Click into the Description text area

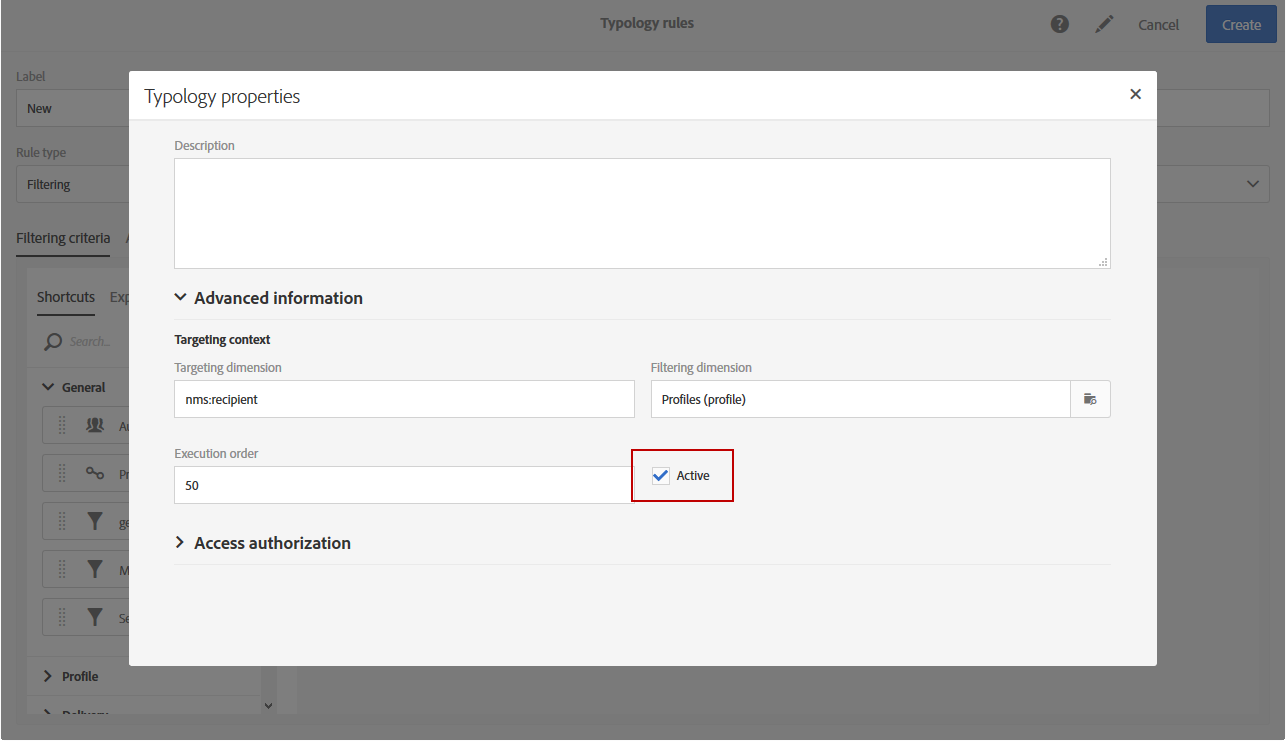642,213
